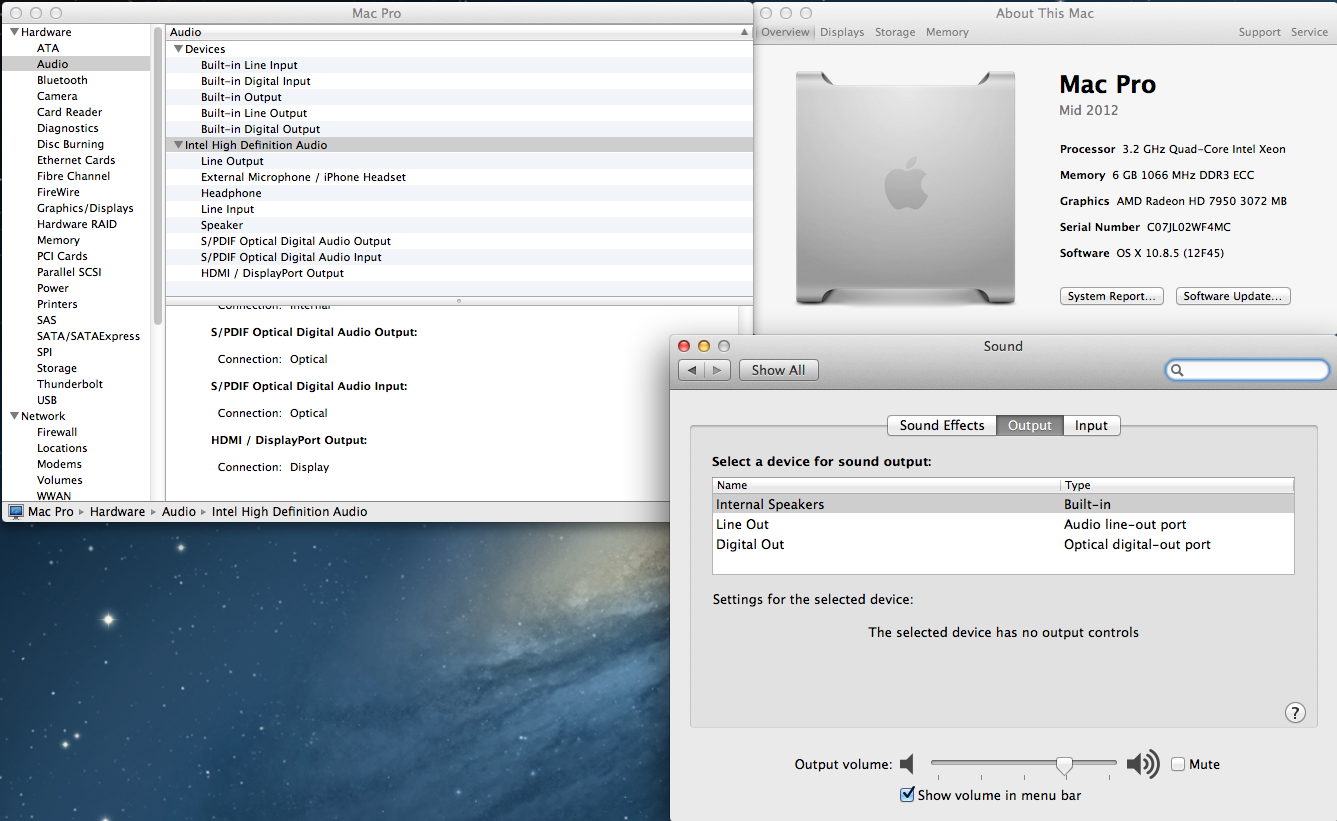Click the low volume speaker icon
The width and height of the screenshot is (1337, 821).
[907, 765]
